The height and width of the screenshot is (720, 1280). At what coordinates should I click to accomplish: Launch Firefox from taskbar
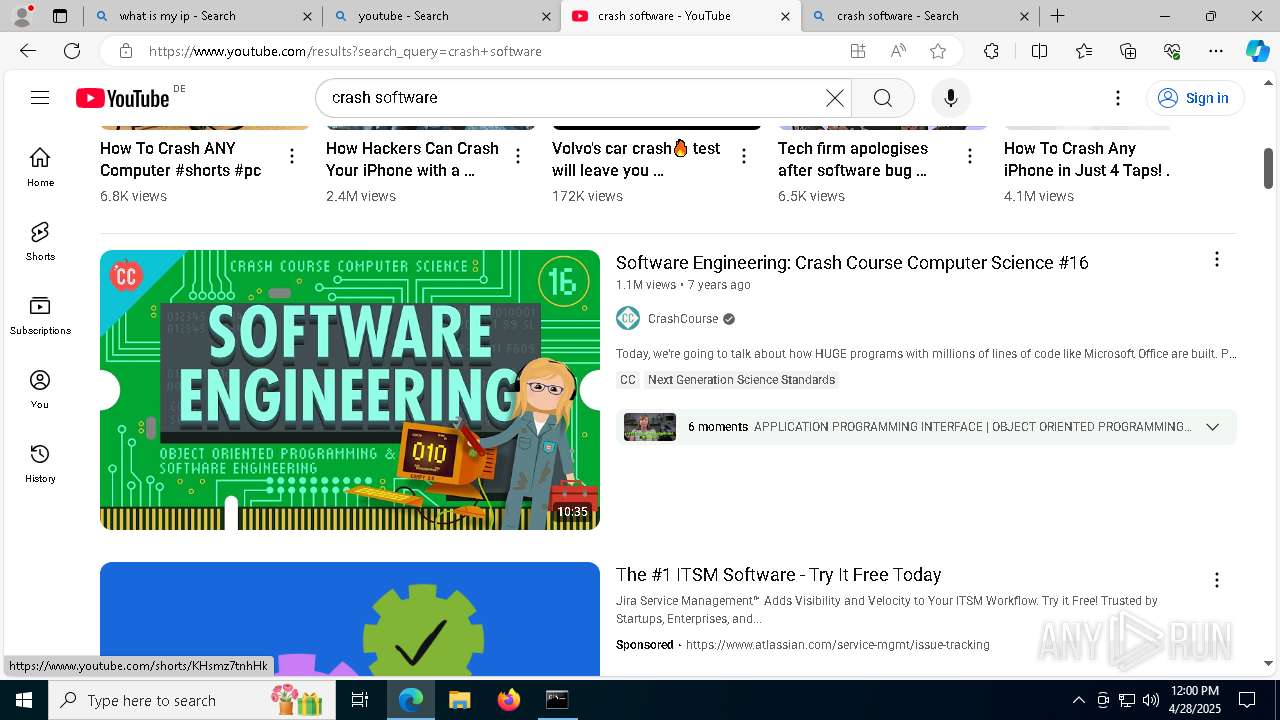[509, 700]
